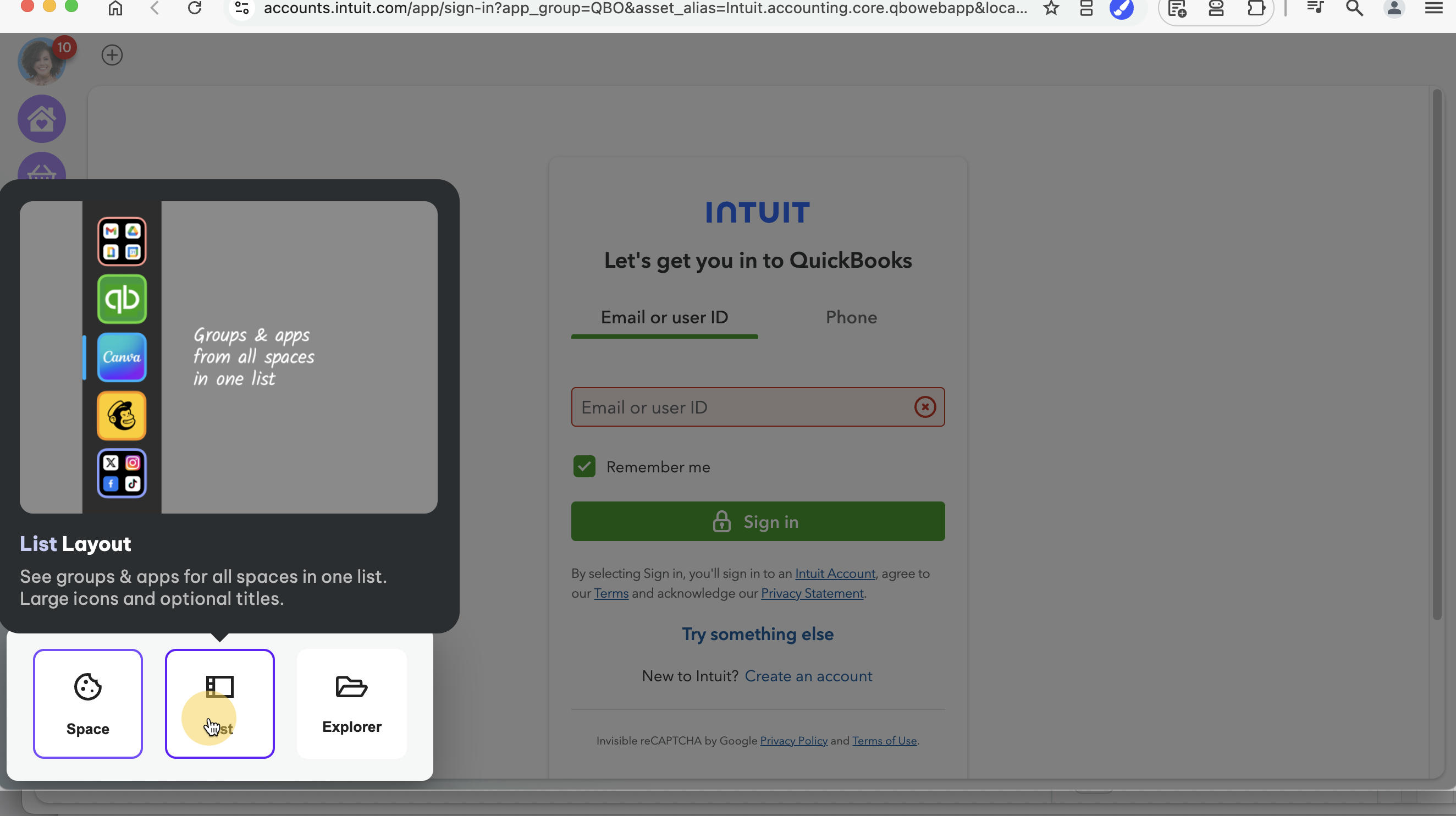
Task: Click the Google apps group icon in preview
Action: point(122,241)
